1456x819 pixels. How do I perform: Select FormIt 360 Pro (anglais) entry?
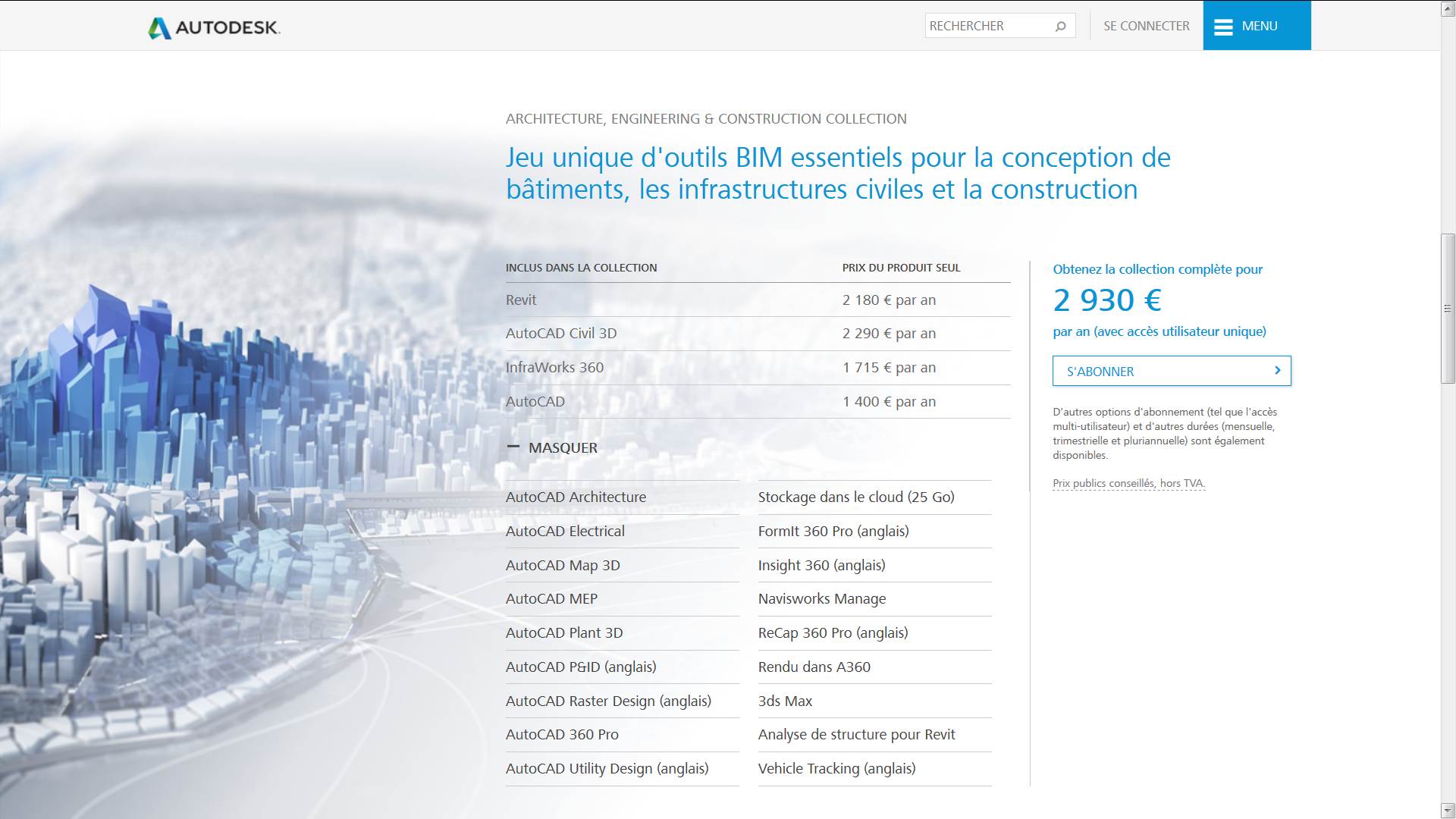click(833, 531)
